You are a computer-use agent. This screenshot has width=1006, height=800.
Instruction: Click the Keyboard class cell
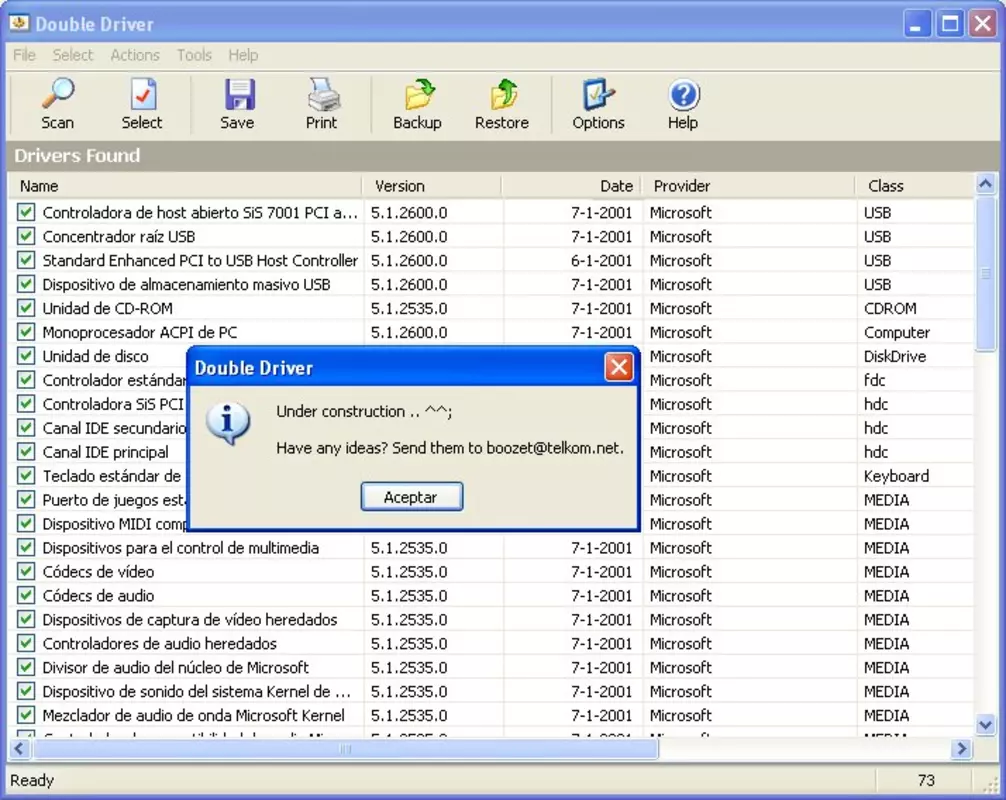click(x=896, y=476)
